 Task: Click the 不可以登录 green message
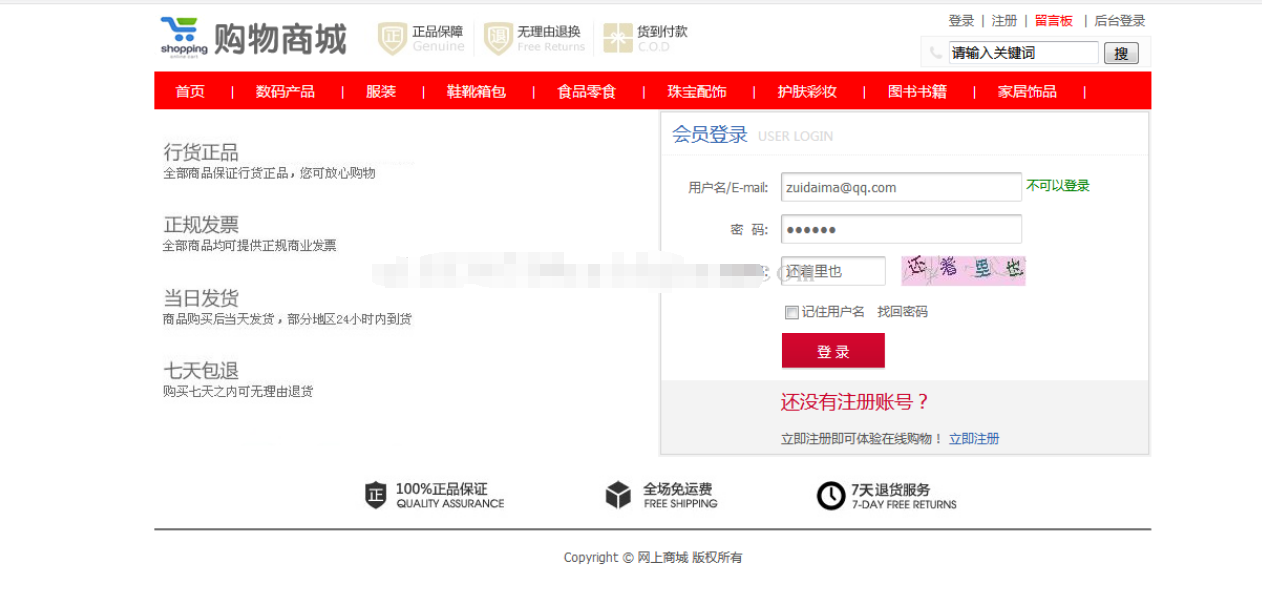tap(1058, 186)
